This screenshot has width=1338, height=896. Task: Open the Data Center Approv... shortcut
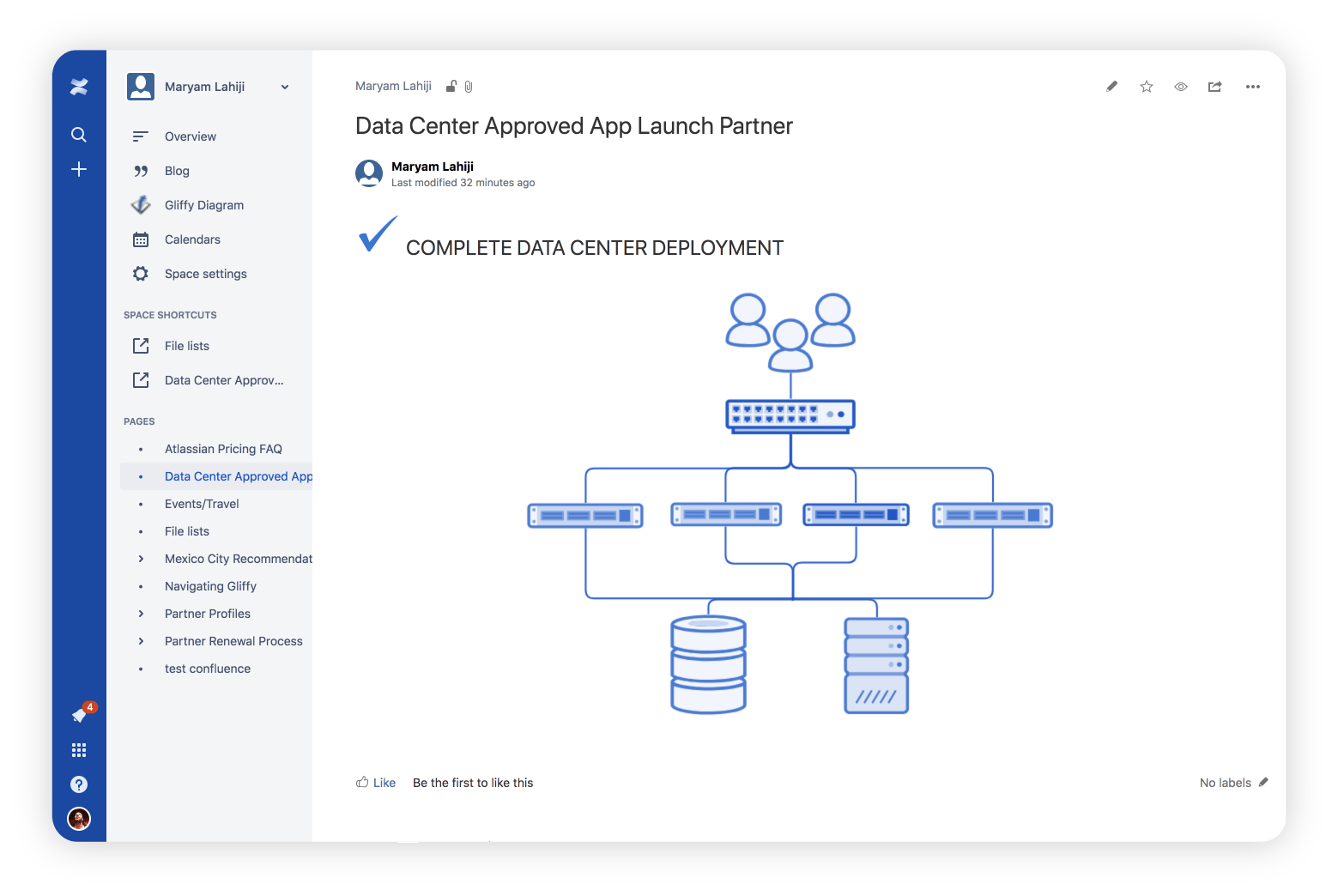pos(224,380)
